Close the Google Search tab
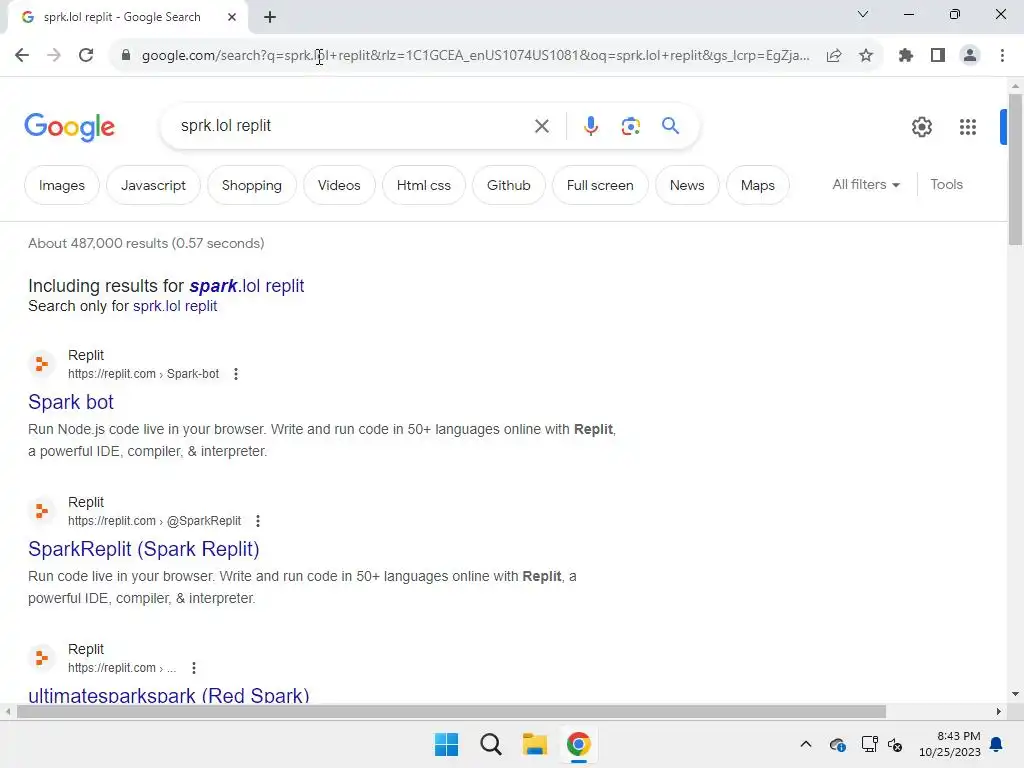This screenshot has width=1024, height=768. pyautogui.click(x=232, y=17)
